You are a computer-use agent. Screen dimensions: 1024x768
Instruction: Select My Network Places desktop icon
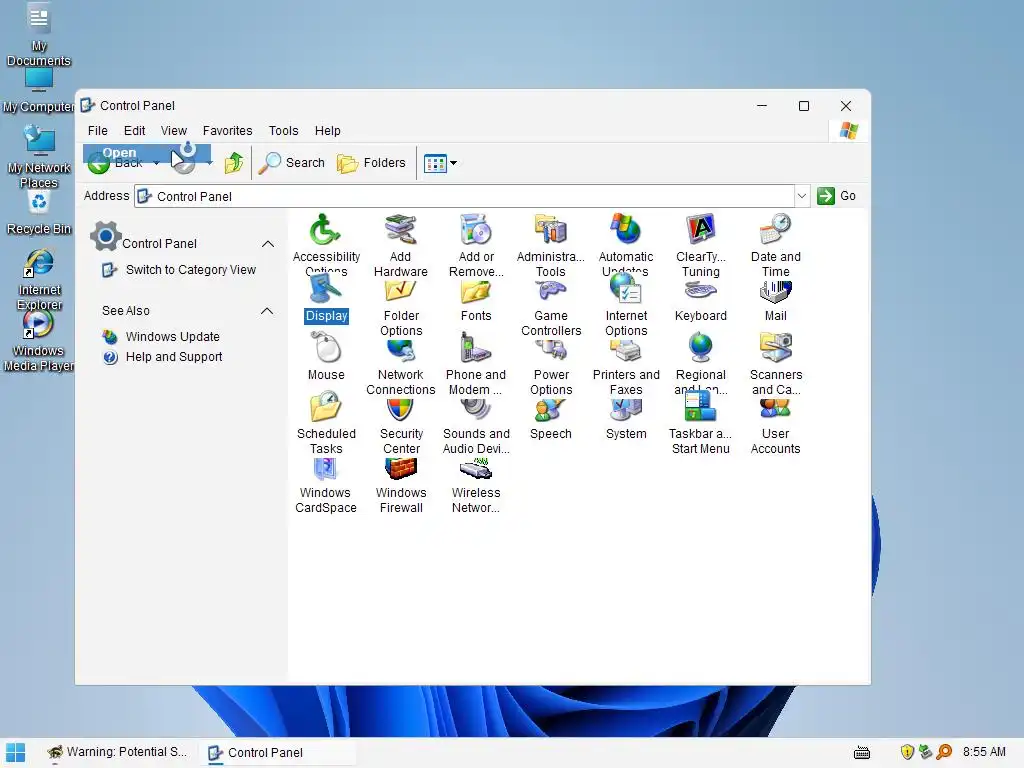point(39,157)
